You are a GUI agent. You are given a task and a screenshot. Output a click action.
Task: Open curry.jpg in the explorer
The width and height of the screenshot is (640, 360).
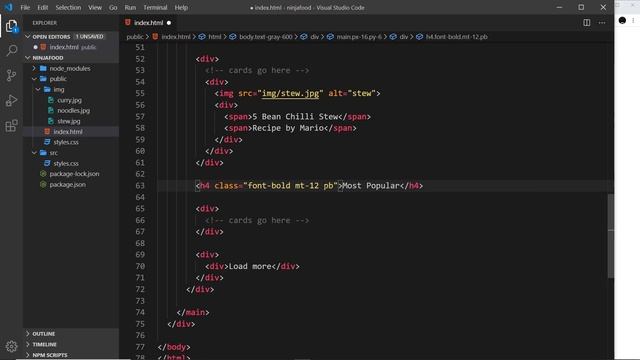pyautogui.click(x=69, y=100)
